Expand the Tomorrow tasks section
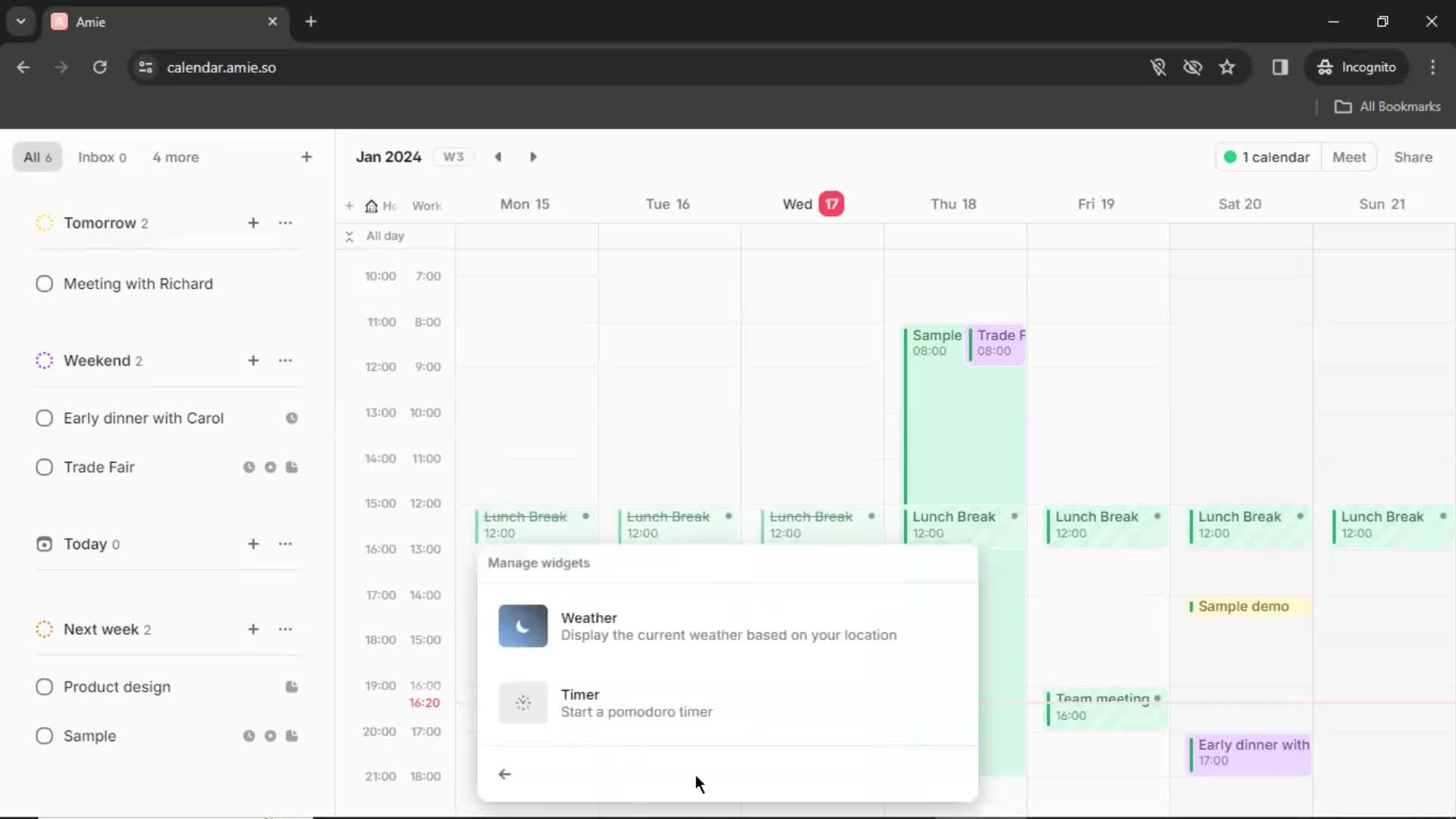The height and width of the screenshot is (819, 1456). [99, 222]
